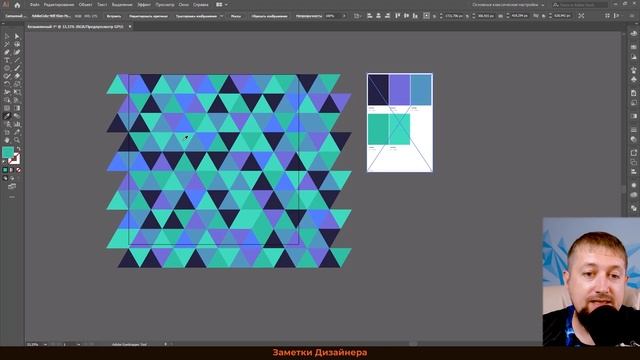Select the Magic Wand tool

7,44
